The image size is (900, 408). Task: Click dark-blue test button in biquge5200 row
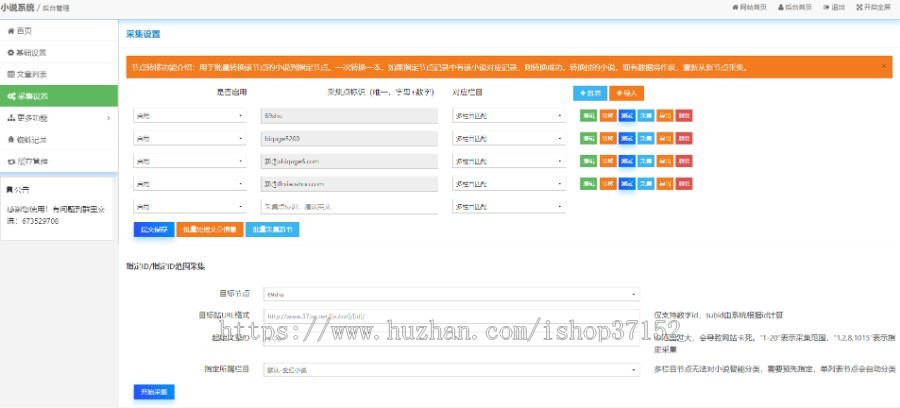click(x=627, y=138)
